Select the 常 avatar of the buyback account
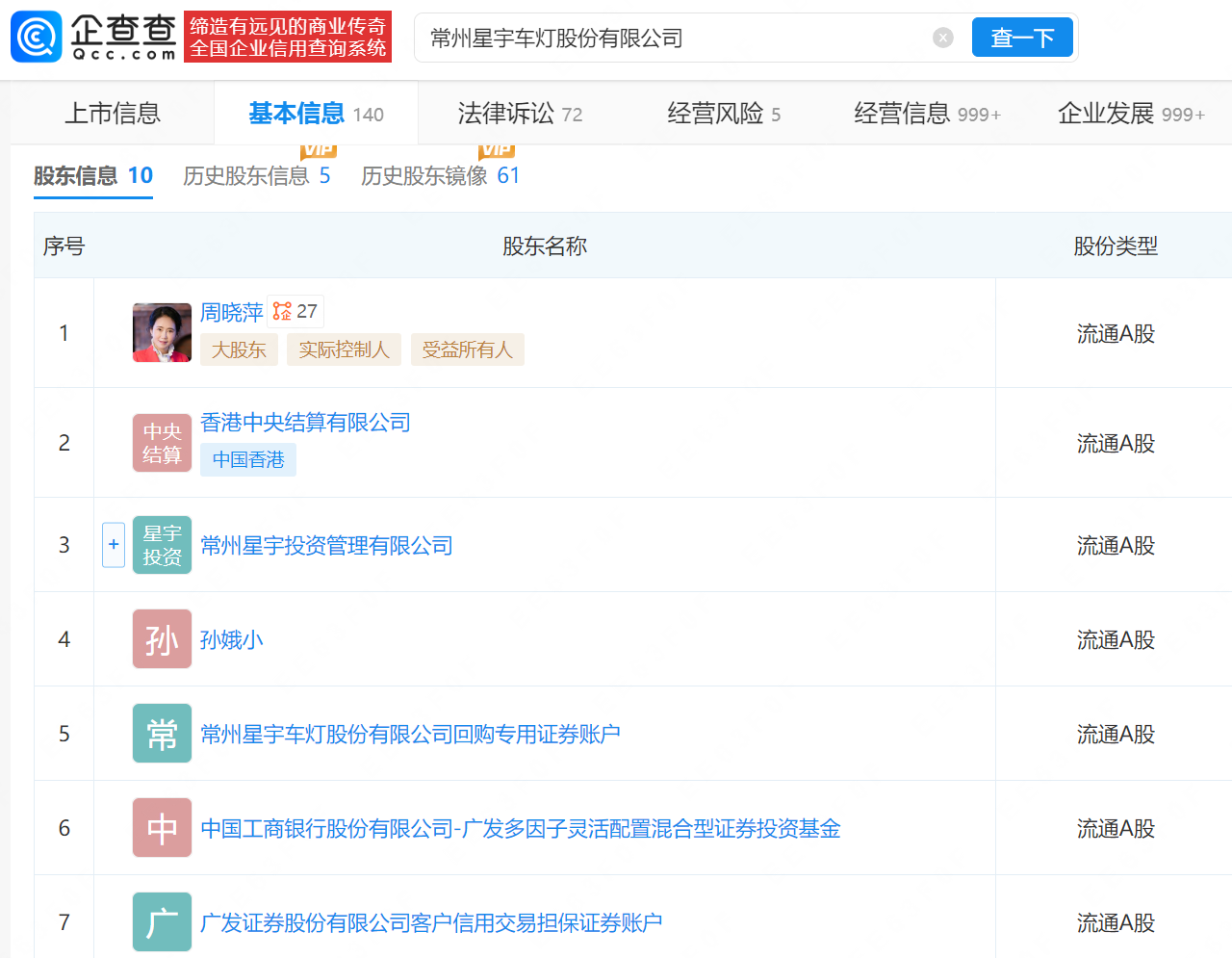 [162, 734]
